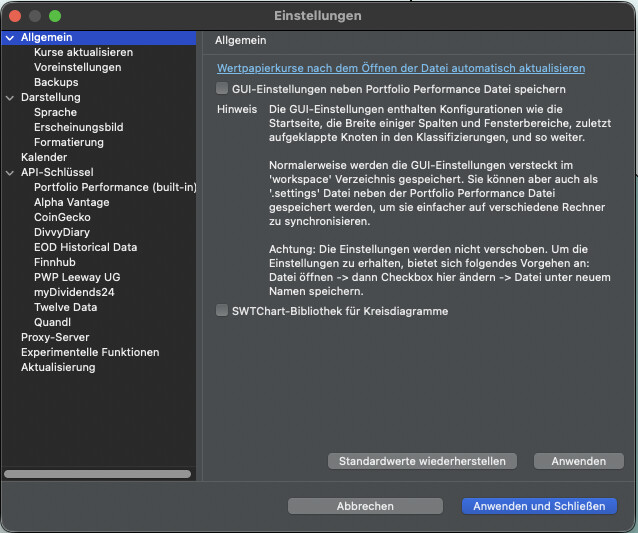The height and width of the screenshot is (533, 638).
Task: Click Abbrechen to cancel
Action: click(365, 506)
